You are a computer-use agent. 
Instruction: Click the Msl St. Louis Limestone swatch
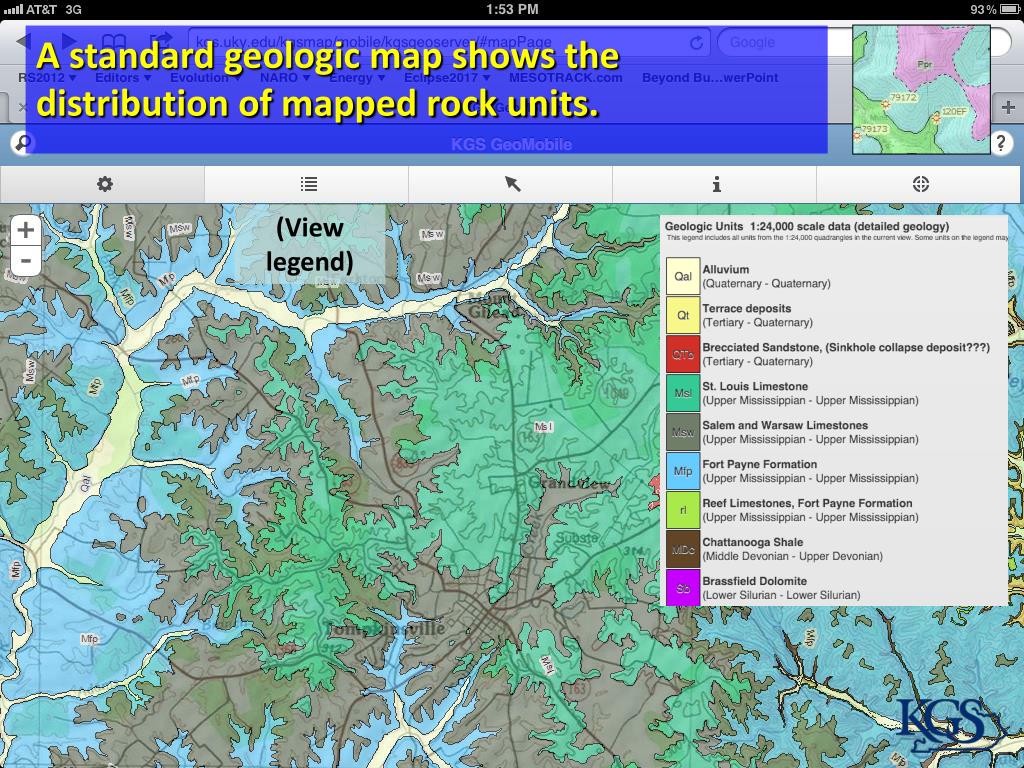(683, 393)
